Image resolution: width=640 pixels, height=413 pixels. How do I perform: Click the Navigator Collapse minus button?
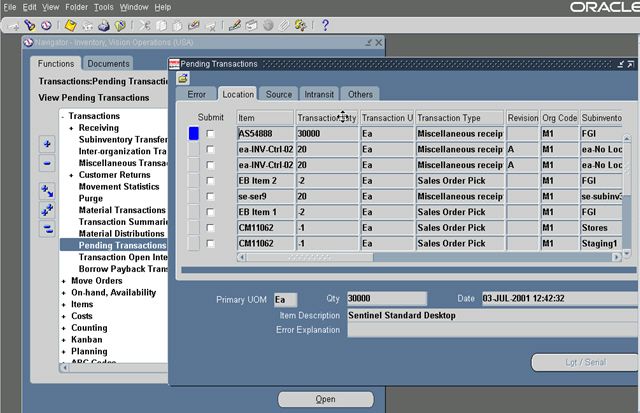point(47,163)
